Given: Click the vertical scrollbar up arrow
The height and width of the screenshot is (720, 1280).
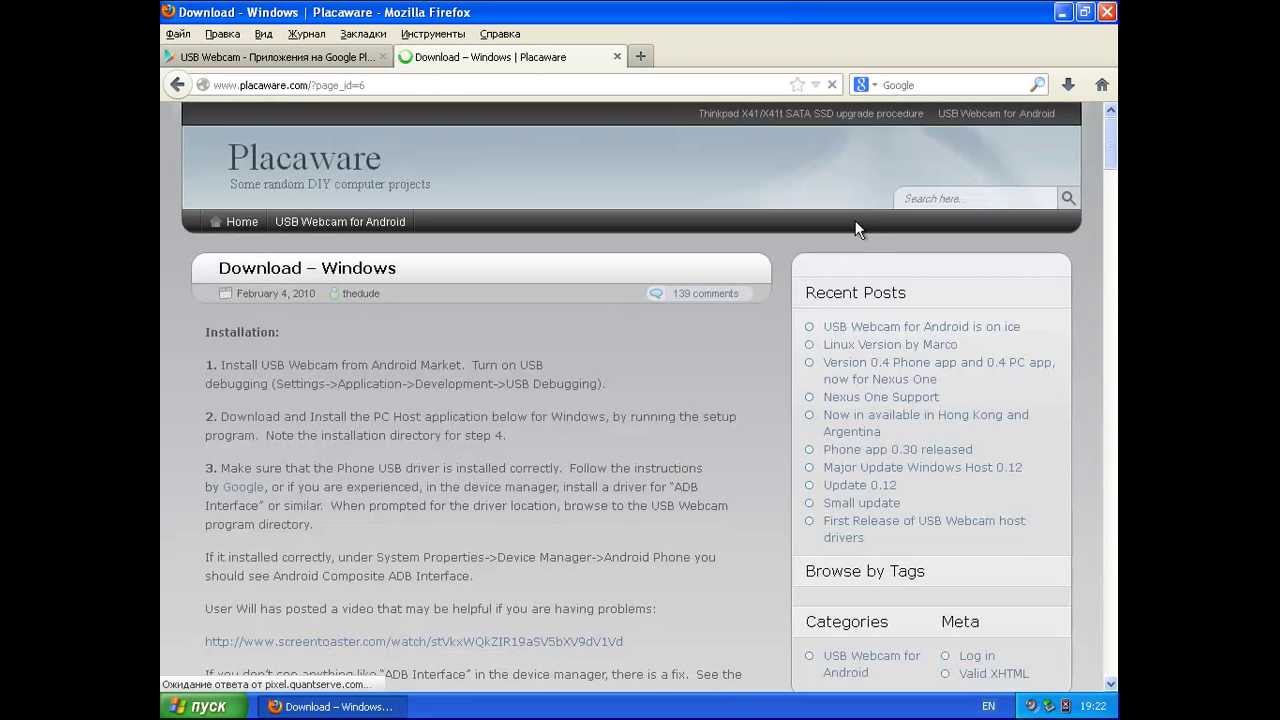Looking at the screenshot, I should tap(1110, 111).
